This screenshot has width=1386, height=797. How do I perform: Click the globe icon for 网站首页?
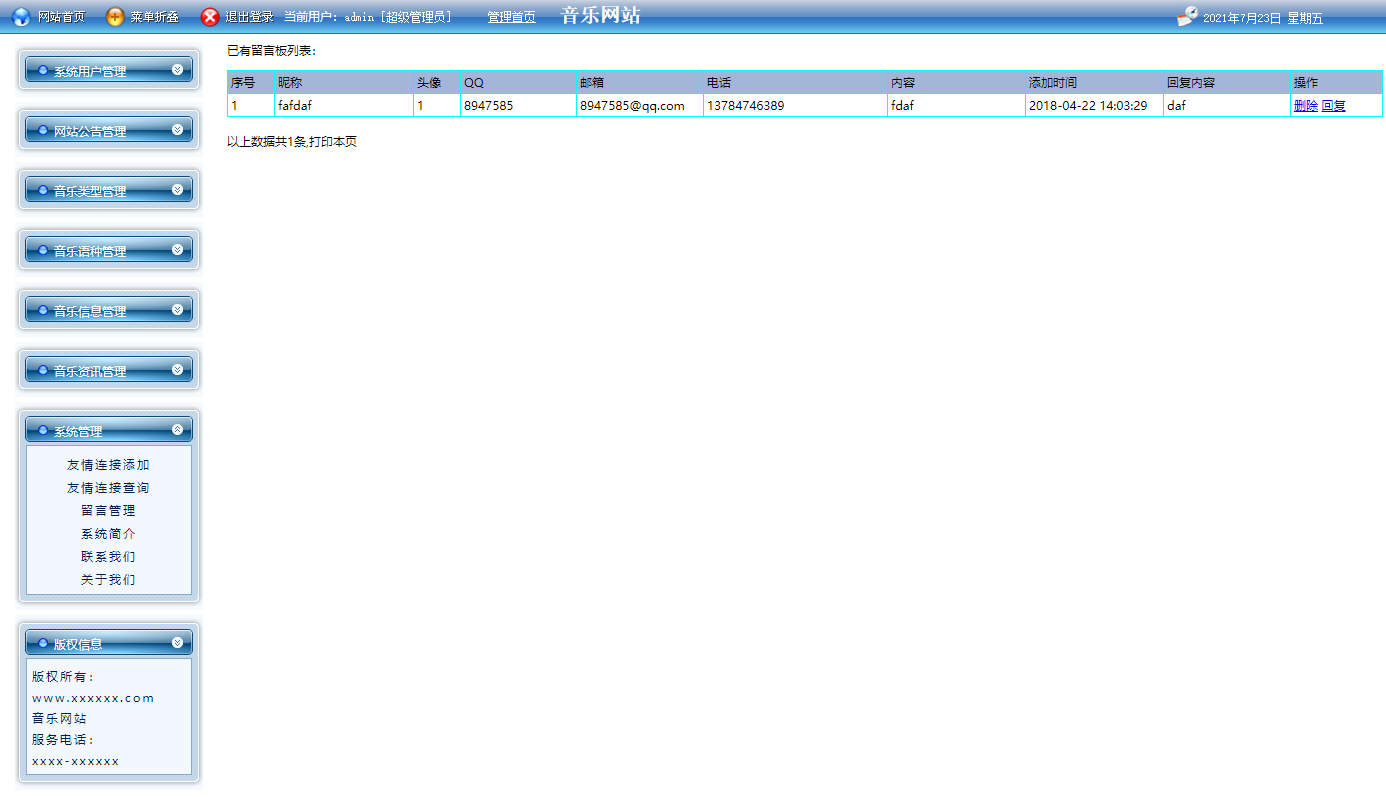click(x=21, y=17)
